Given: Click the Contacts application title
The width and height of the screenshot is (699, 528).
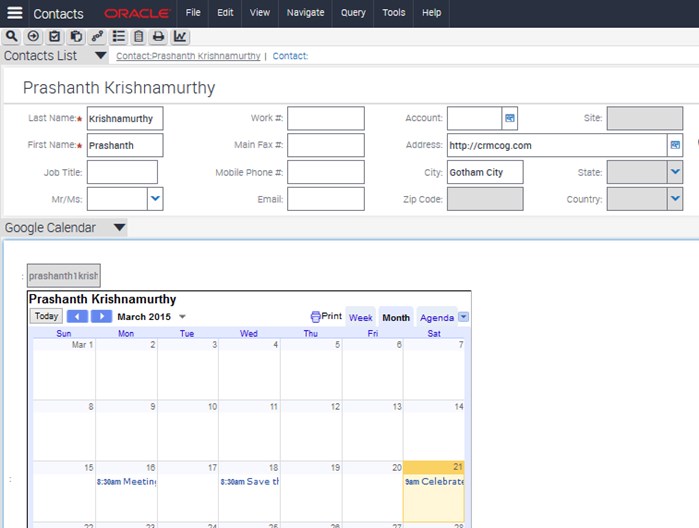Looking at the screenshot, I should (58, 14).
